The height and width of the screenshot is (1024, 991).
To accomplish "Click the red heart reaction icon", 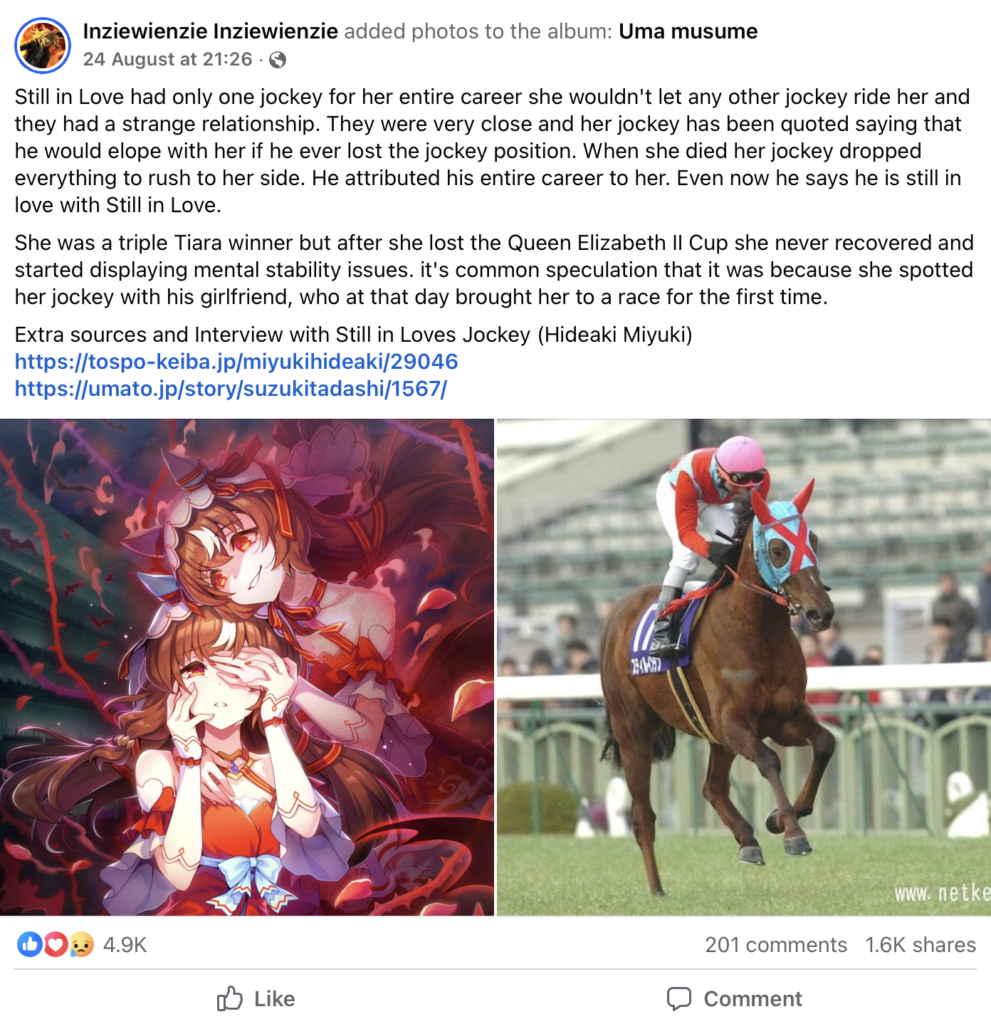I will [56, 944].
